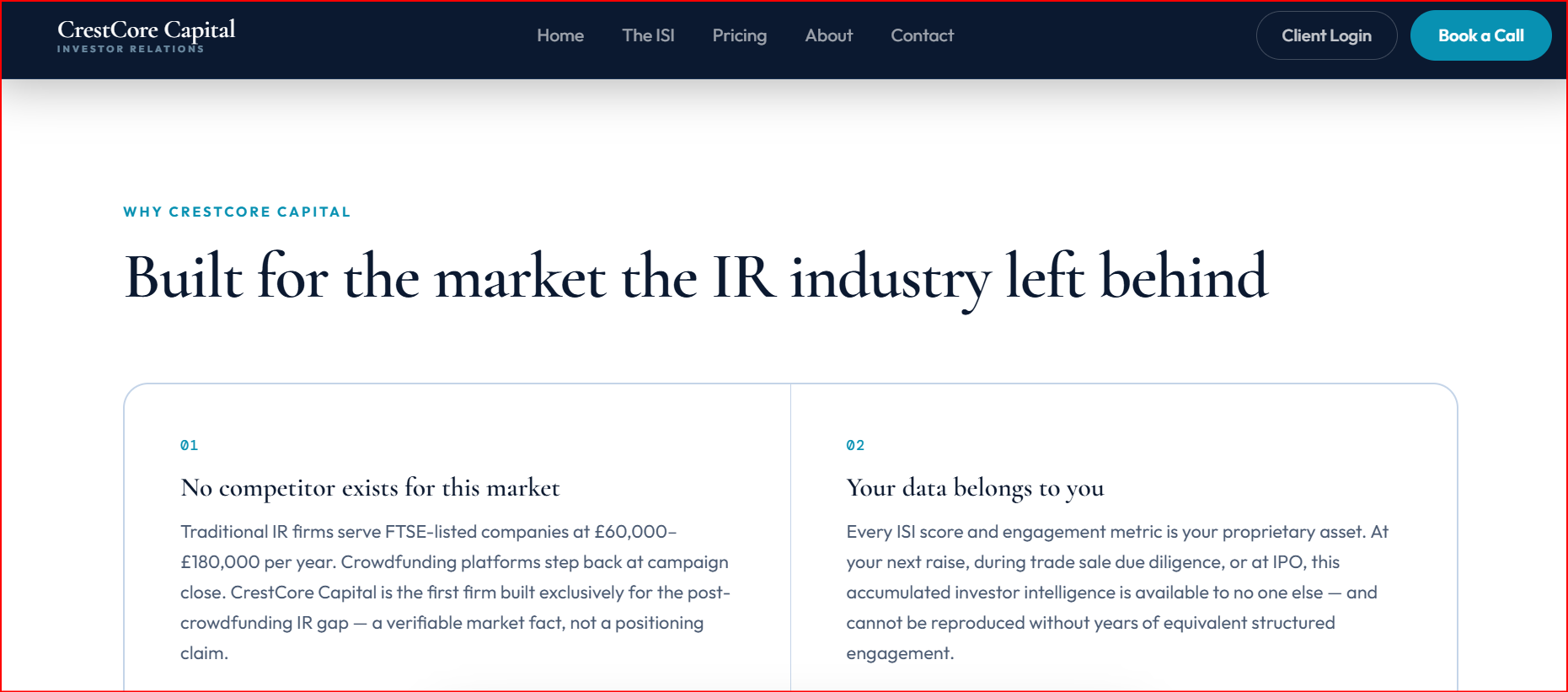Click the paragraph starting 'Every ISI score'
This screenshot has width=1568, height=692.
[x=1117, y=593]
